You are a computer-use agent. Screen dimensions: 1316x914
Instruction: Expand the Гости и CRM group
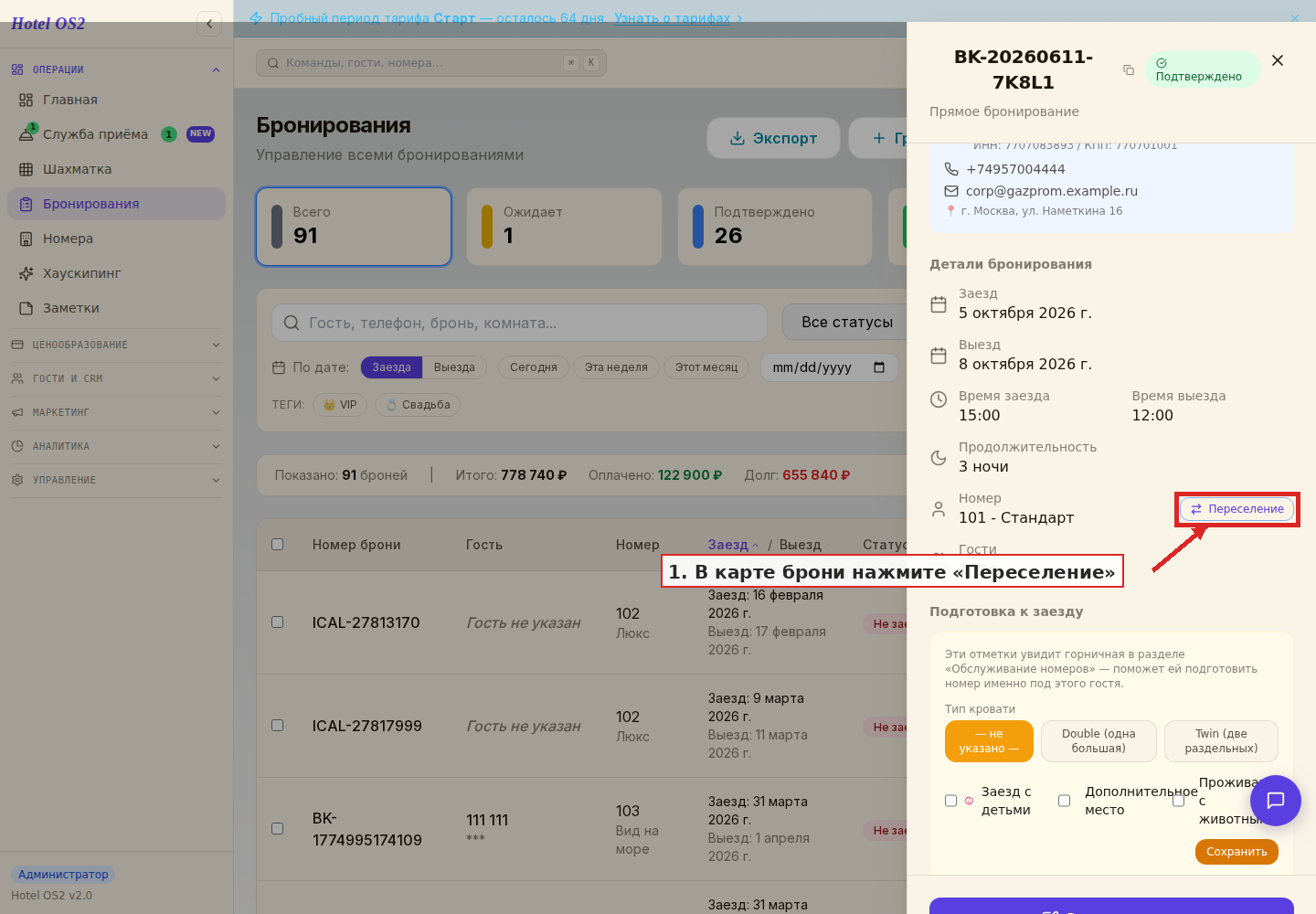point(116,378)
